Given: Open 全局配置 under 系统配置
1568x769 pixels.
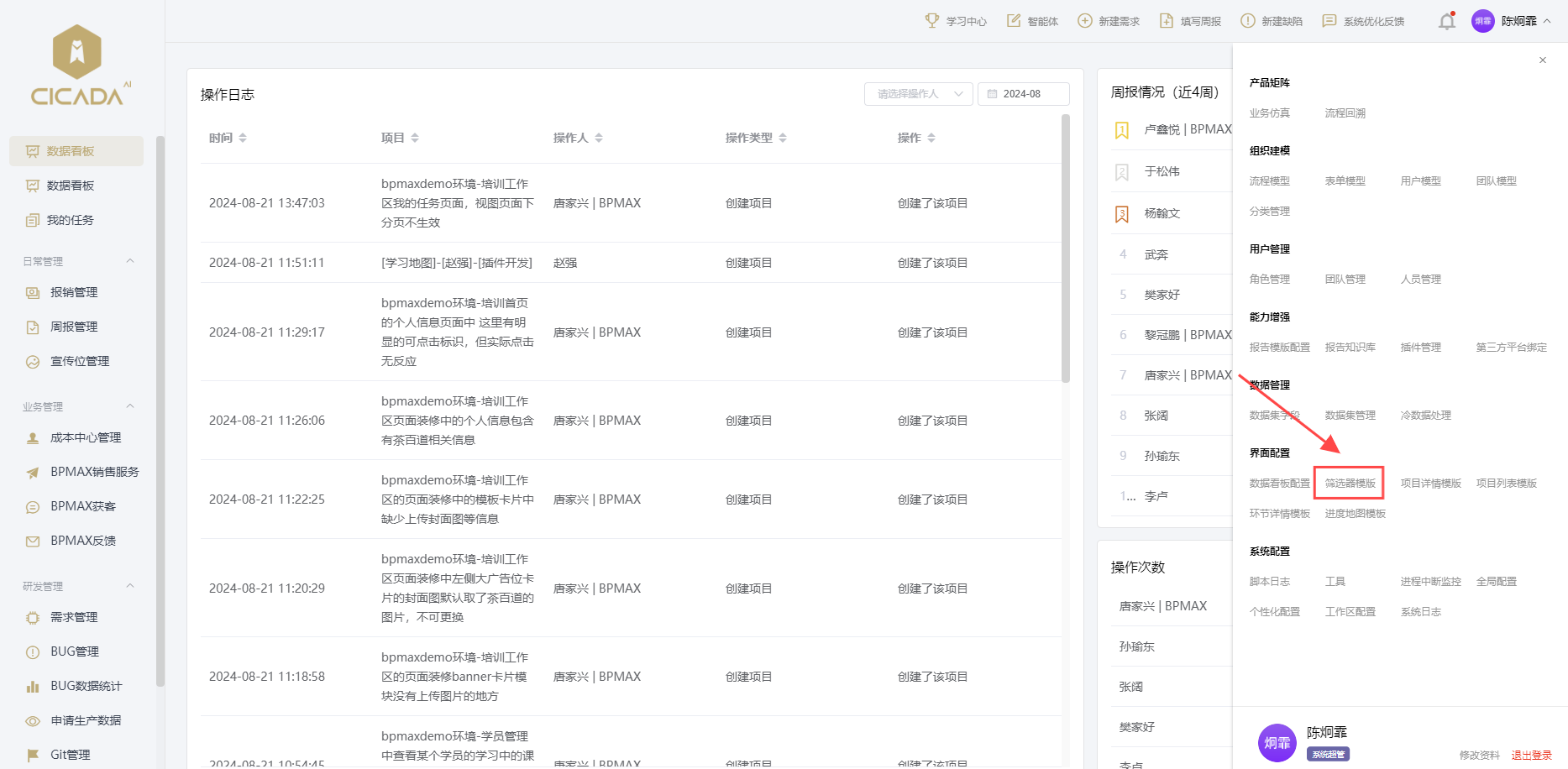Looking at the screenshot, I should [x=1496, y=582].
